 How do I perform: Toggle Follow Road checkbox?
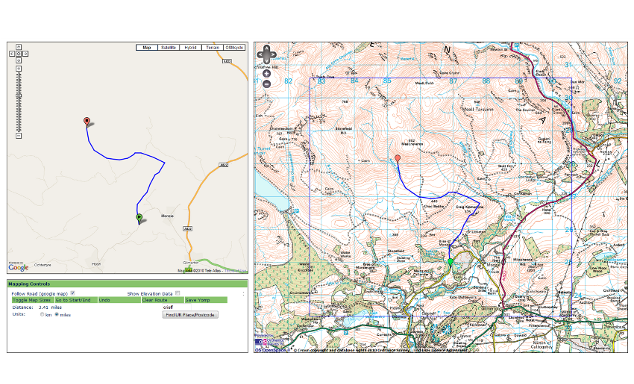(73, 293)
